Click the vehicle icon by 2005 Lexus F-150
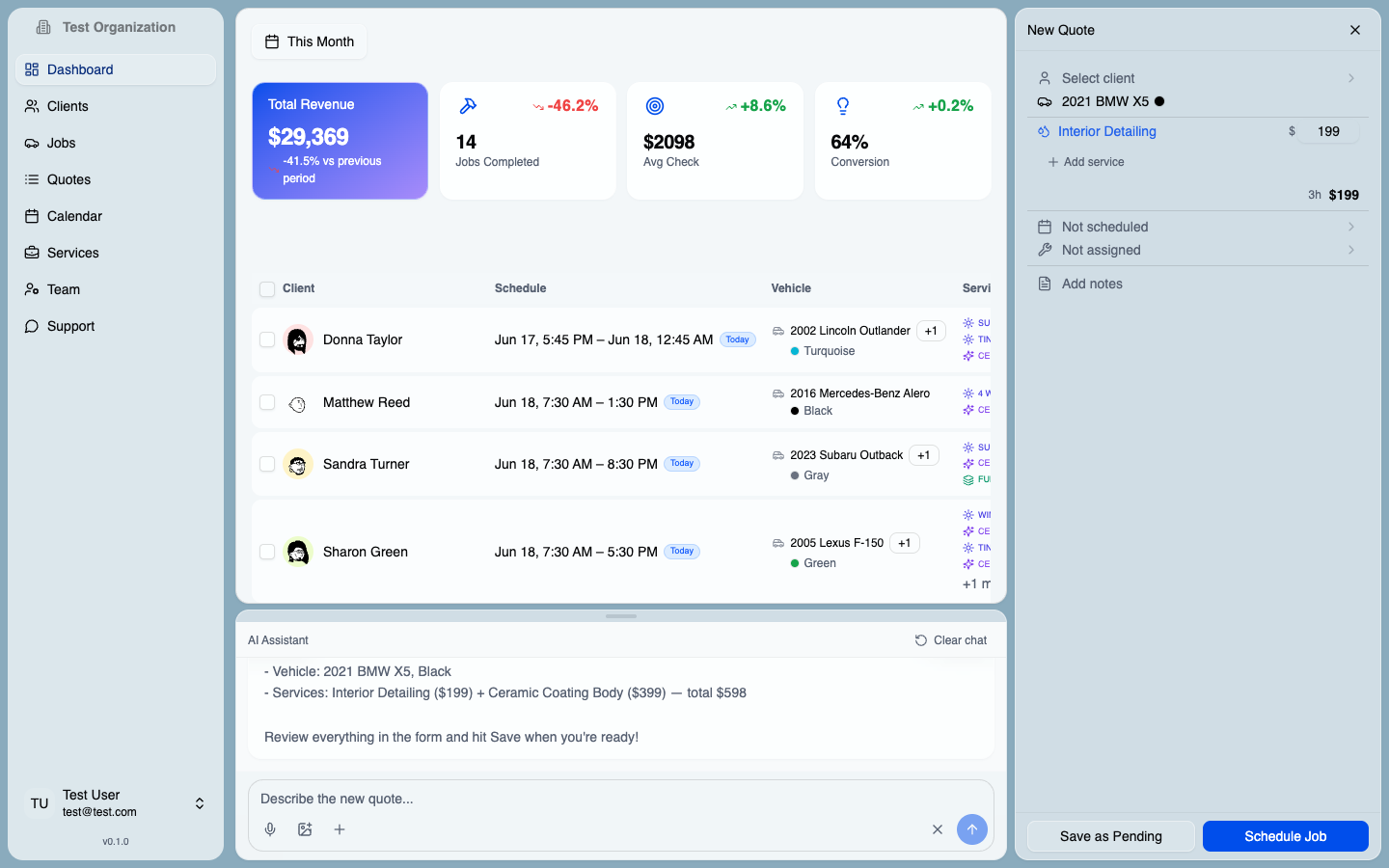 point(778,543)
